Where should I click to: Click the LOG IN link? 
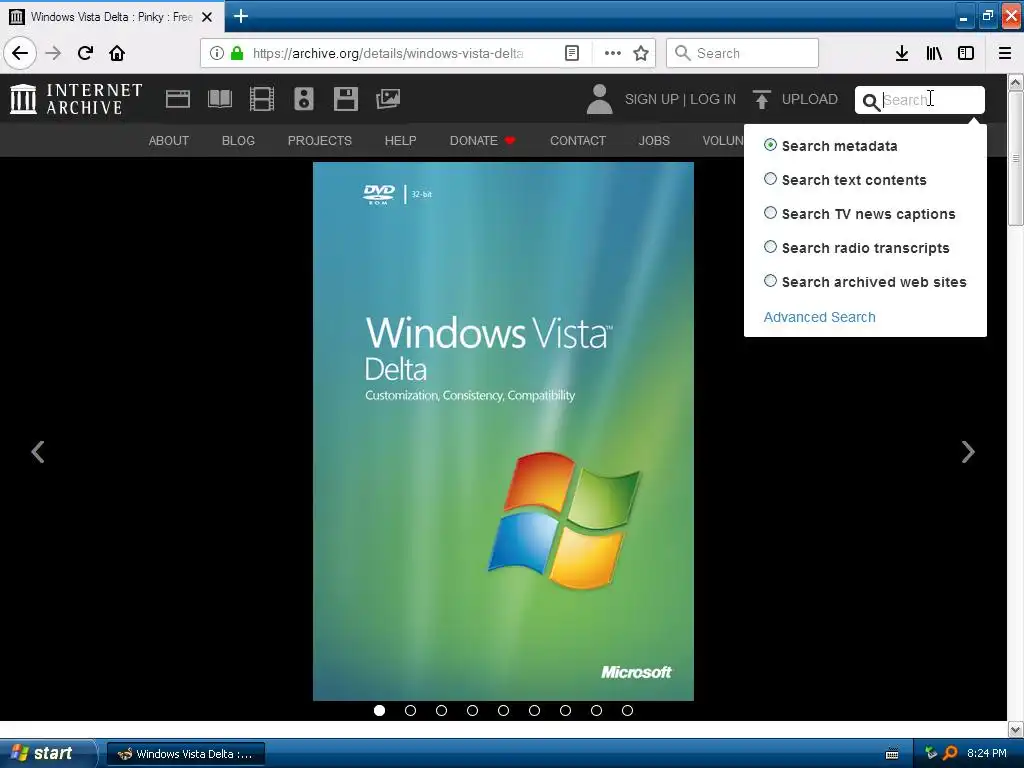point(713,99)
